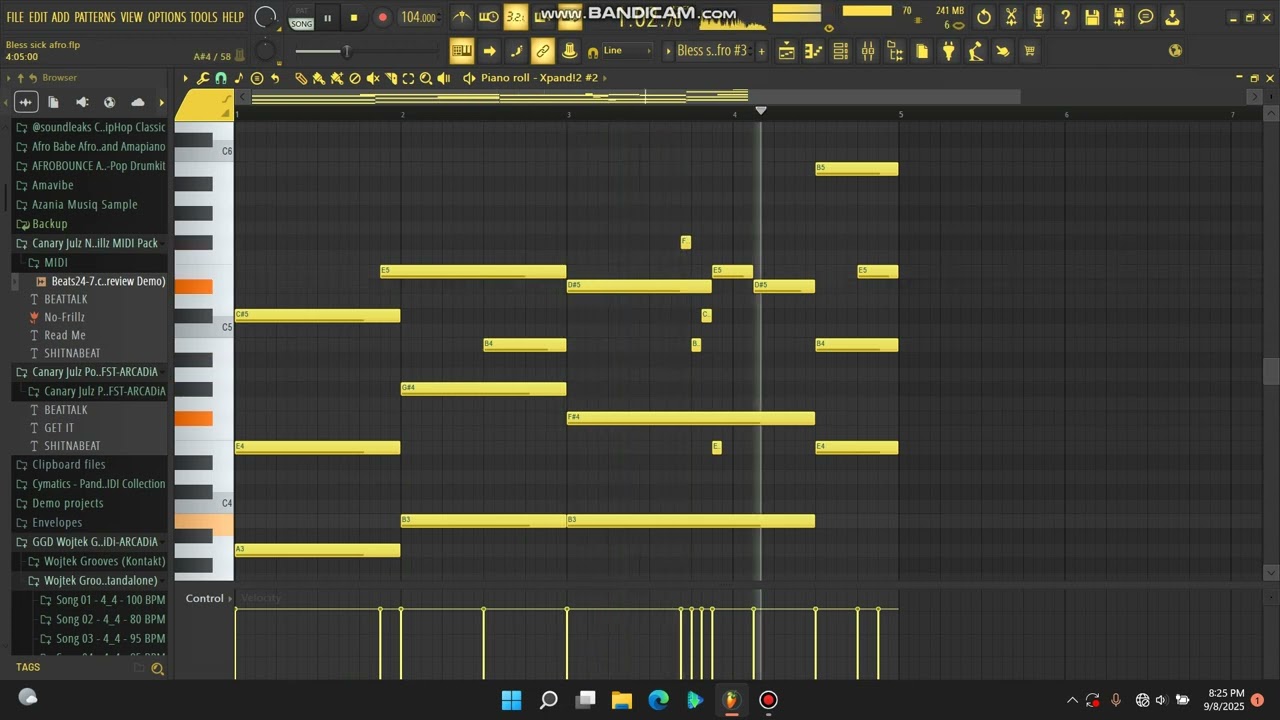Toggle typing keyboard to piano

(x=461, y=51)
